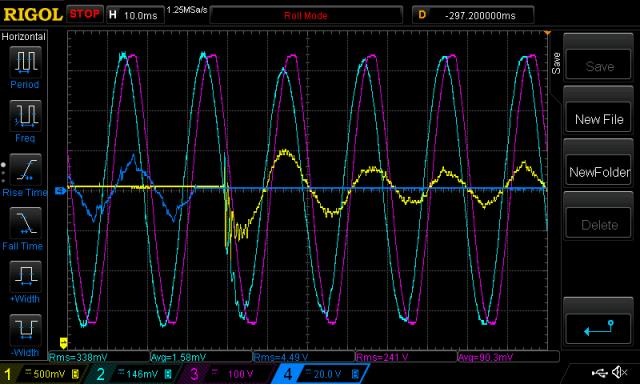Image resolution: width=640 pixels, height=384 pixels.
Task: Open the Save side tab
Action: coord(556,63)
